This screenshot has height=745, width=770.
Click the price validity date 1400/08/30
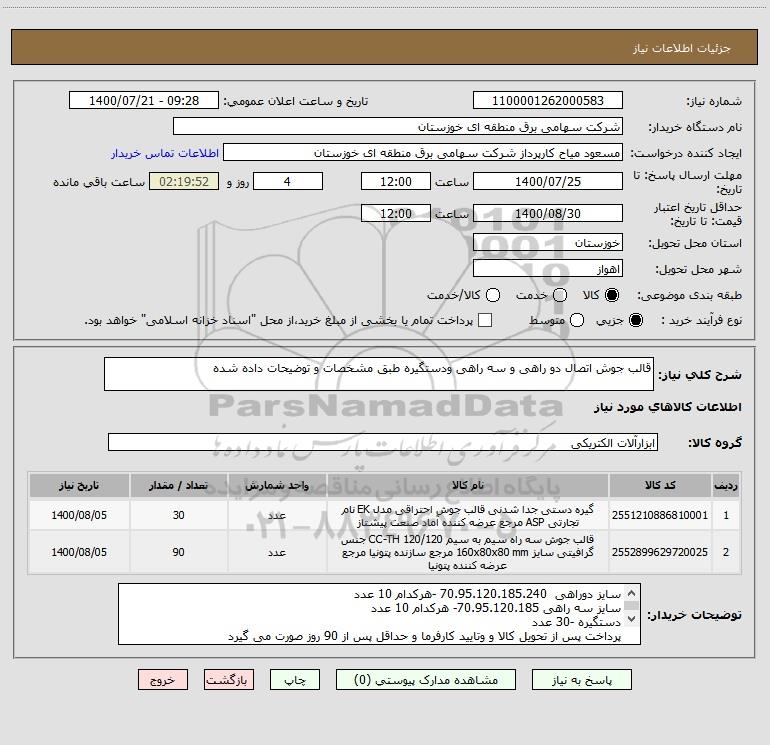tap(548, 213)
